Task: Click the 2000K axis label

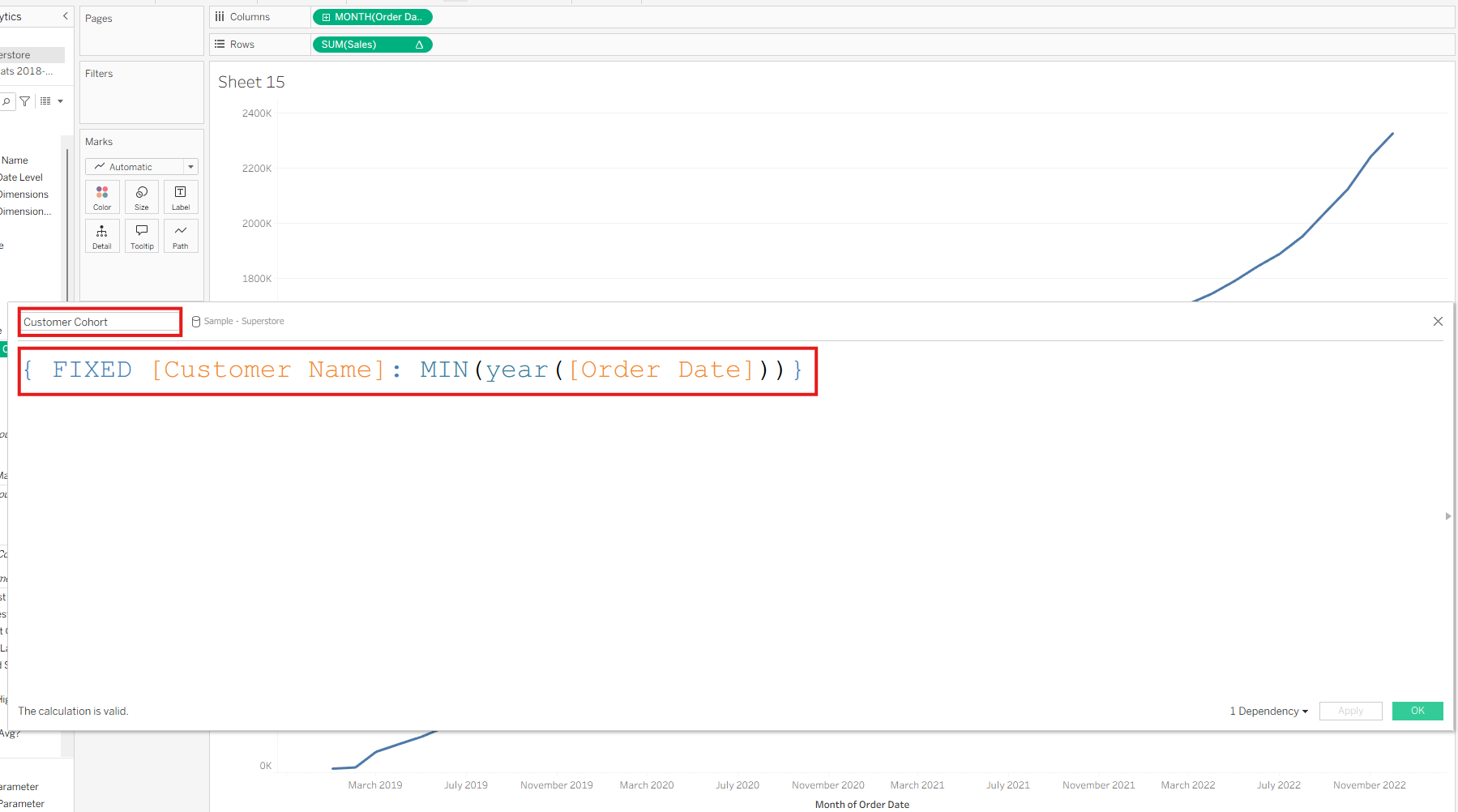Action: (x=257, y=224)
